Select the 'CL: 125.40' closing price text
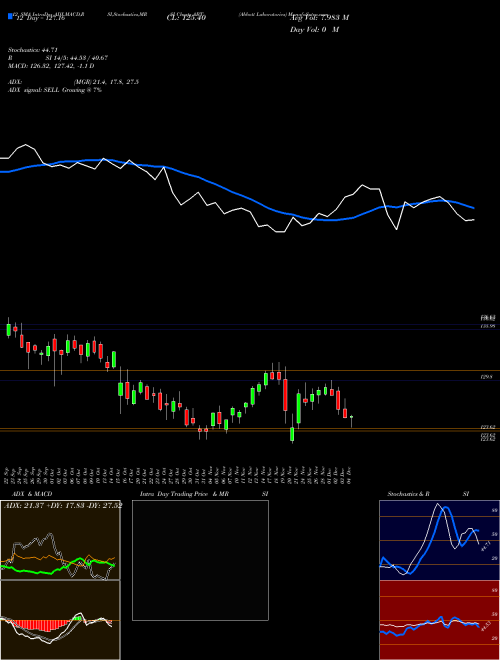 [186, 18]
